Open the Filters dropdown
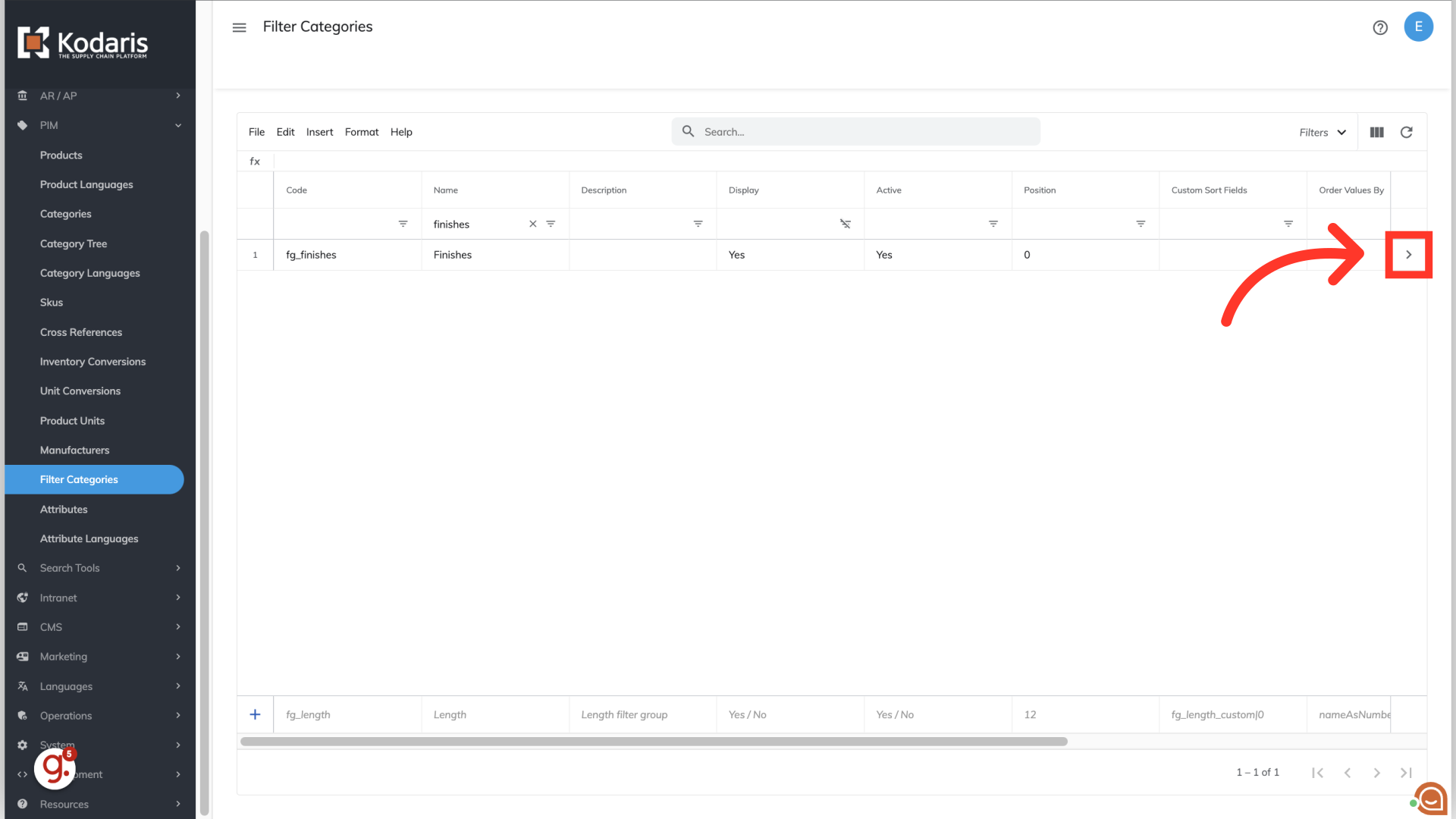Image resolution: width=1456 pixels, height=819 pixels. (1323, 132)
